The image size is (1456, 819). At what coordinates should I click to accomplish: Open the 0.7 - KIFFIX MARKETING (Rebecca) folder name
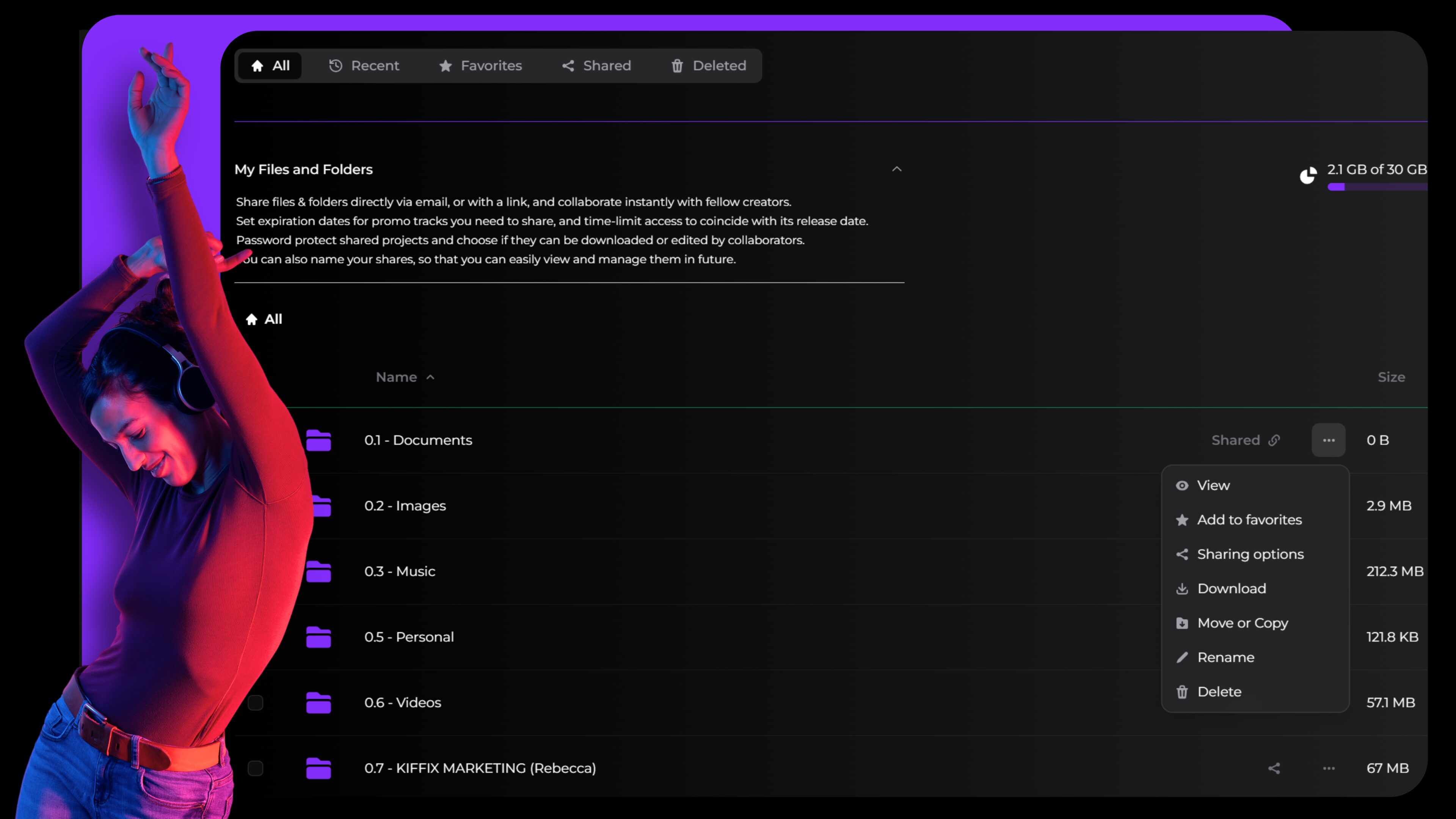pyautogui.click(x=480, y=768)
